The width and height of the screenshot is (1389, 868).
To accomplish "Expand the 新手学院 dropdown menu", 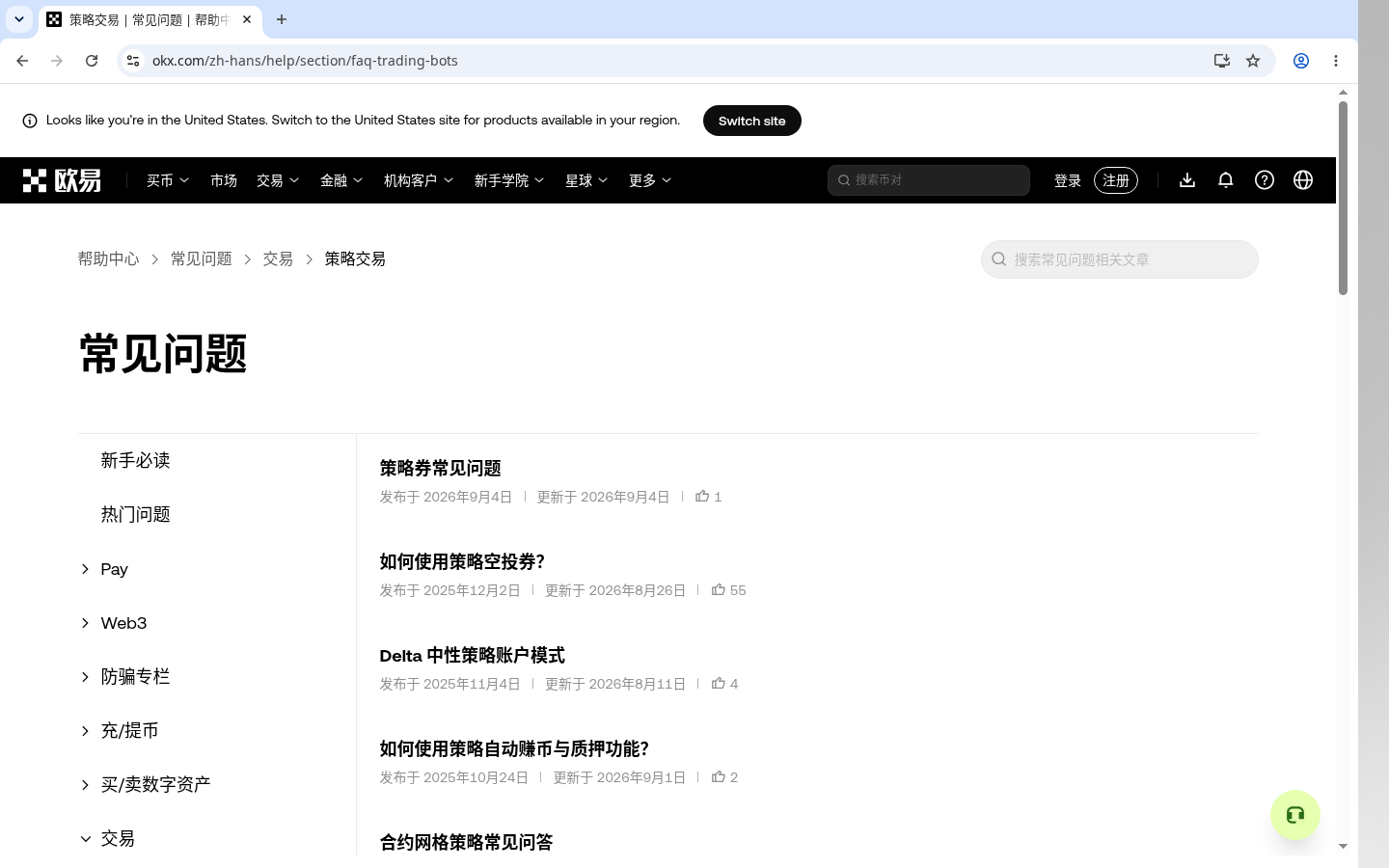I will (509, 180).
